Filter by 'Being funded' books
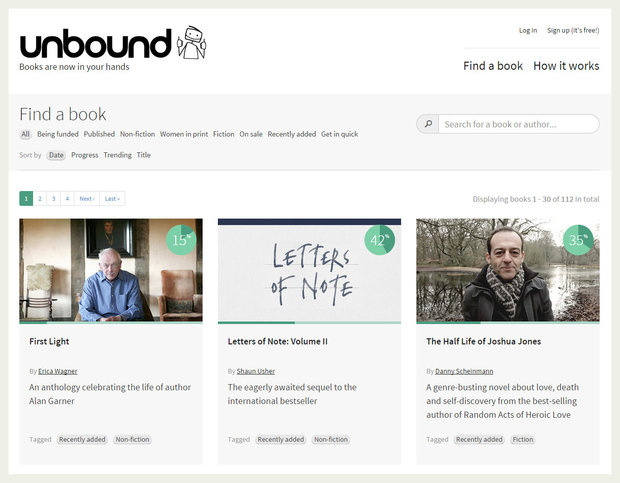 coord(58,134)
